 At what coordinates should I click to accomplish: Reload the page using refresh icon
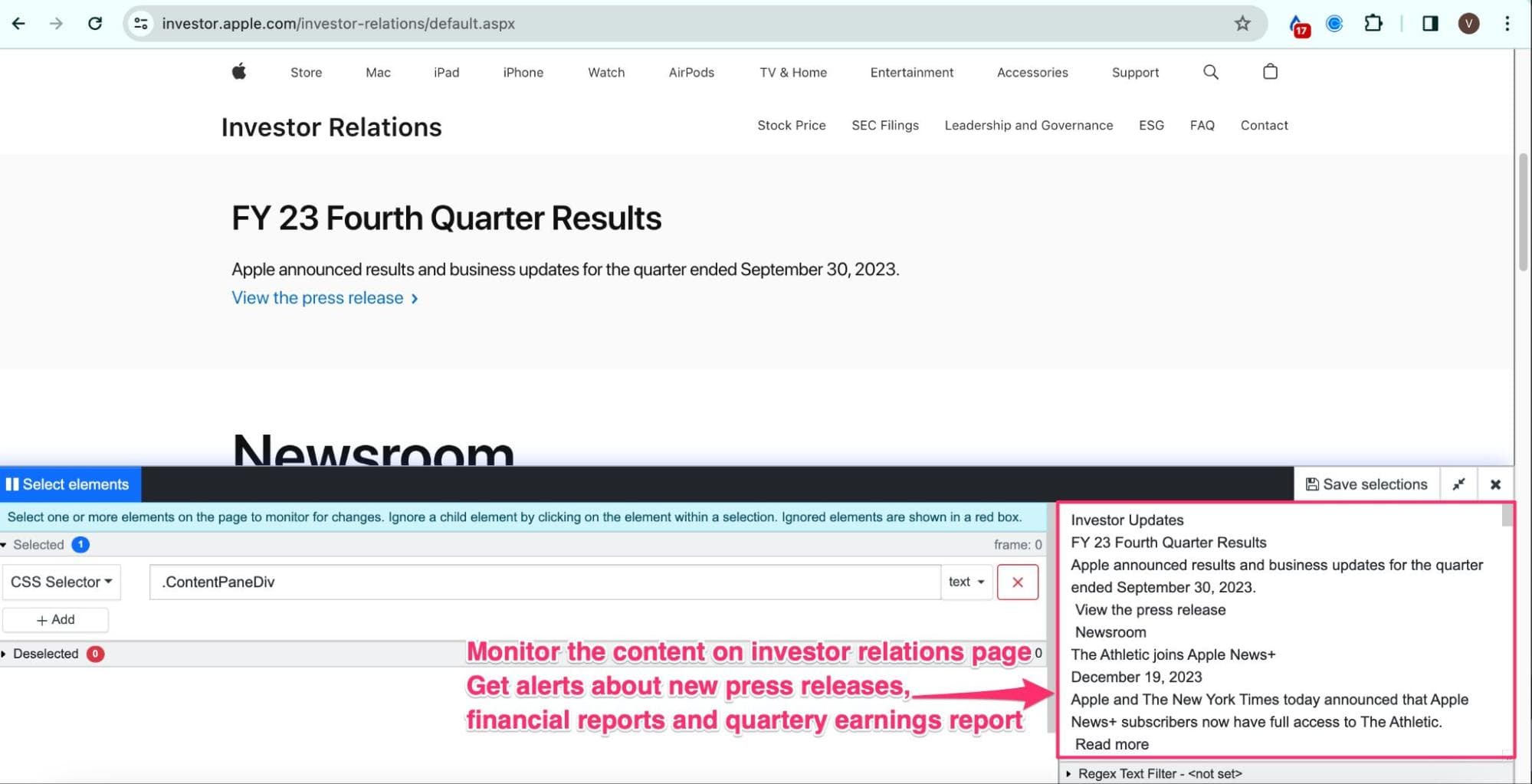coord(95,24)
